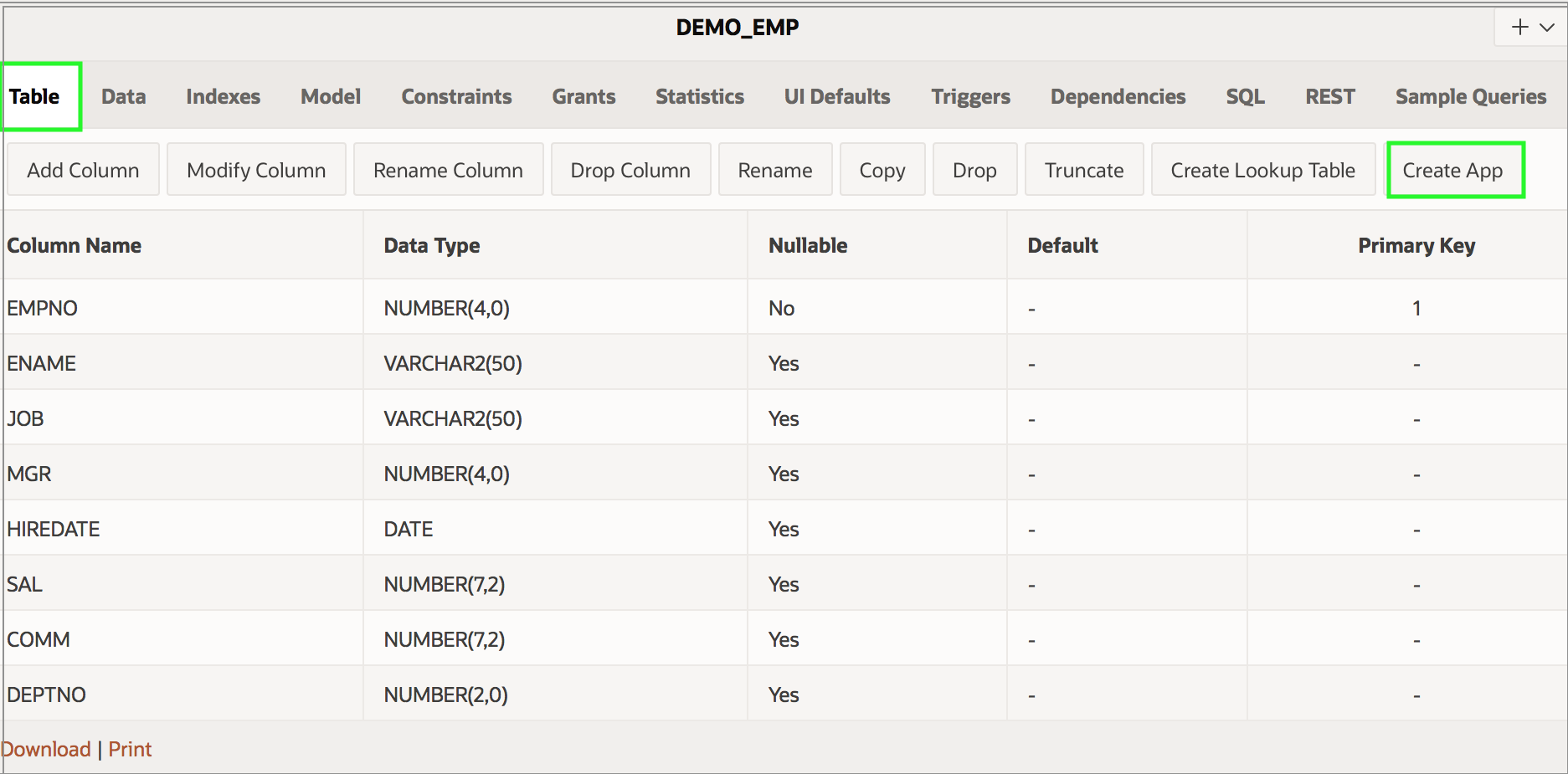This screenshot has height=774, width=1568.
Task: Click the Add Column button
Action: [83, 170]
